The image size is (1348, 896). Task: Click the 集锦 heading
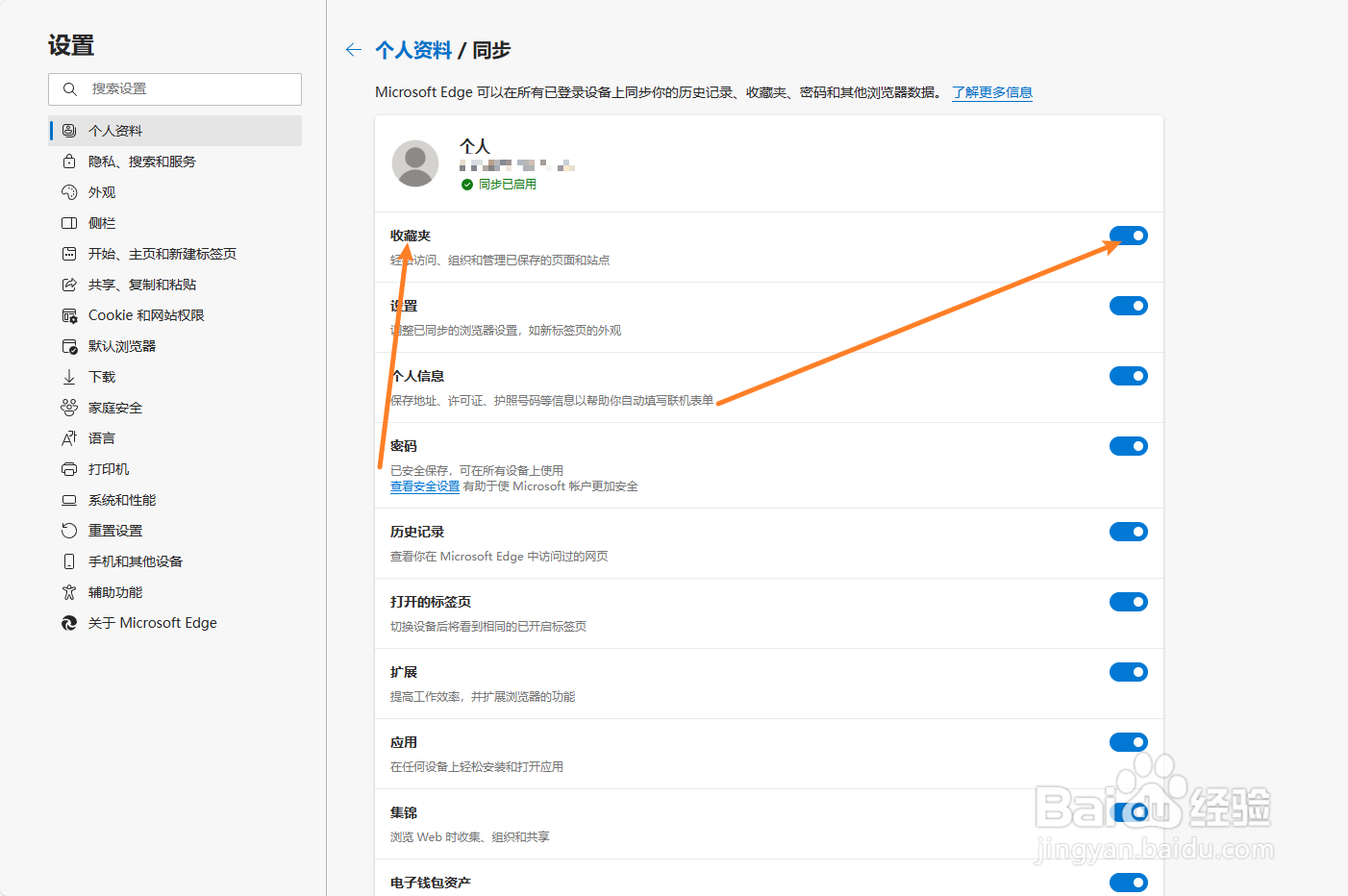coord(404,812)
